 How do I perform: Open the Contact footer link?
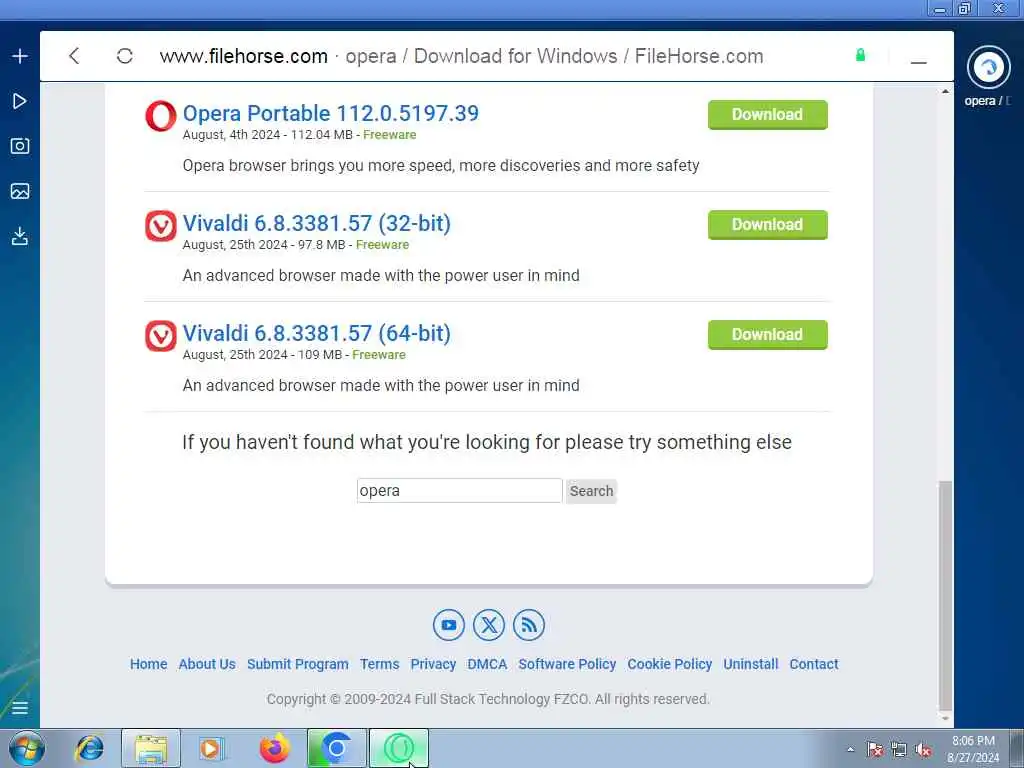(x=814, y=664)
